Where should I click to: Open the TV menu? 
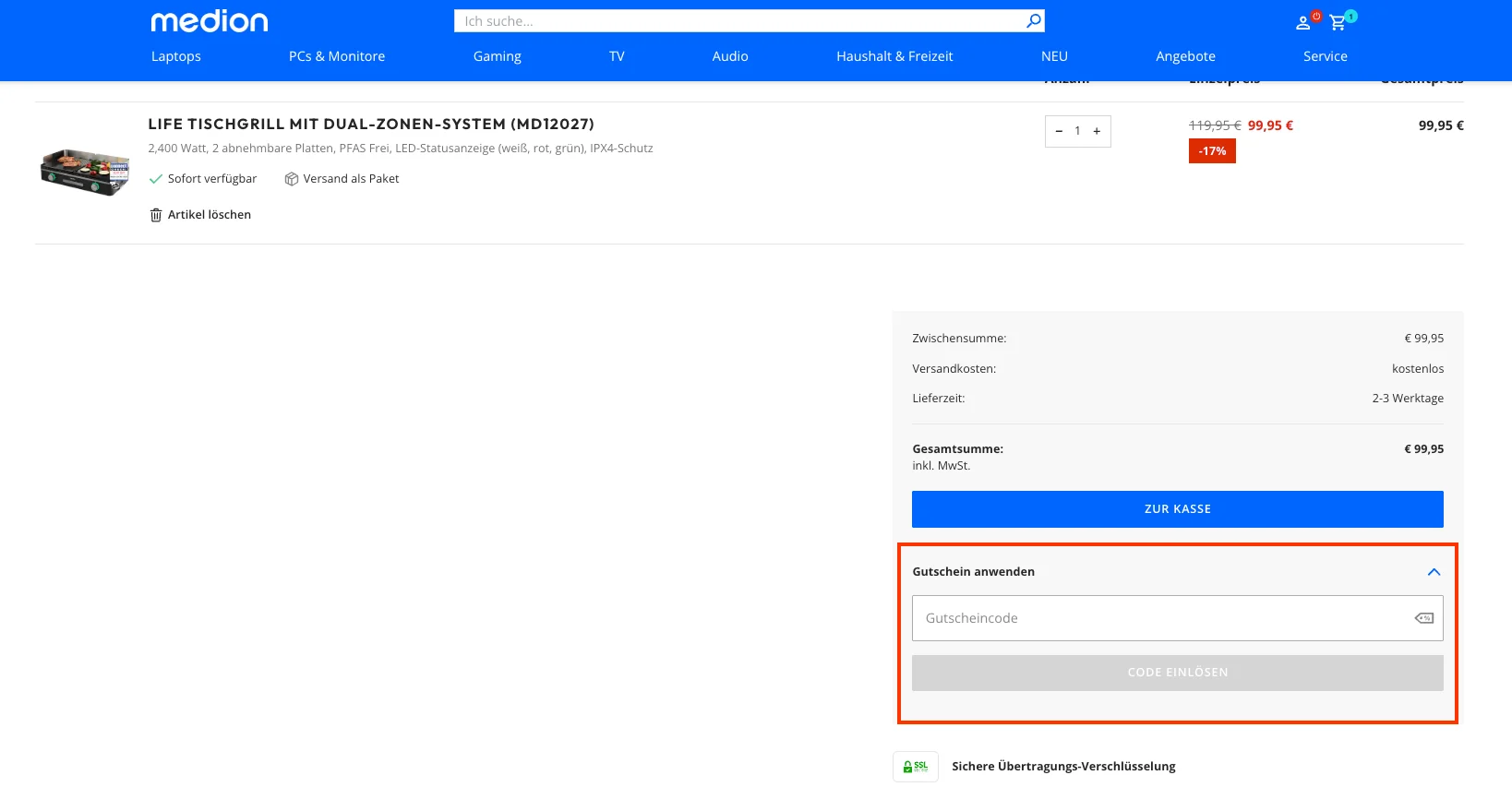point(617,56)
